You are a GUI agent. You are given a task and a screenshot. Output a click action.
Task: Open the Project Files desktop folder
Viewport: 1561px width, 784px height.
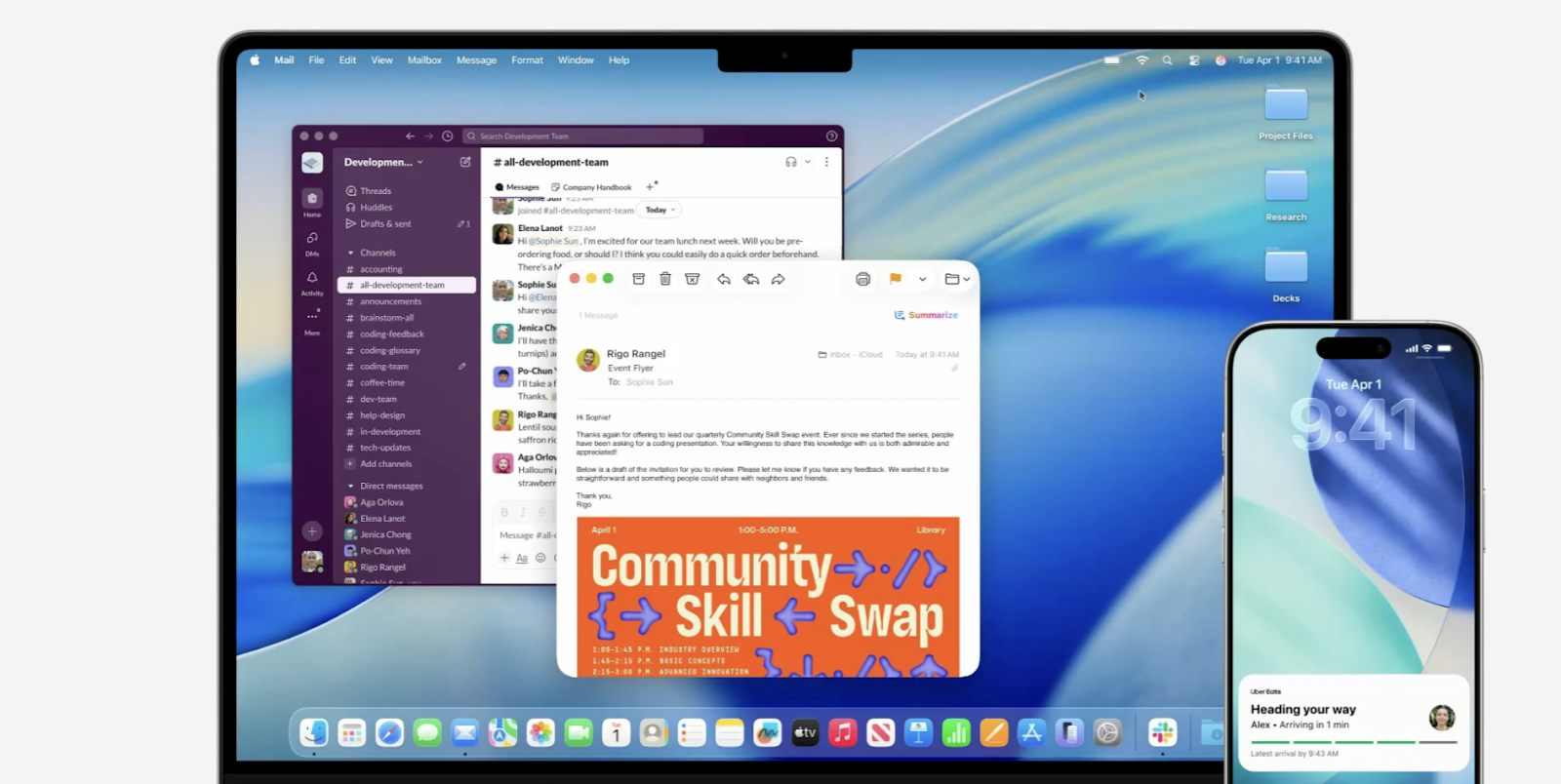[x=1286, y=113]
